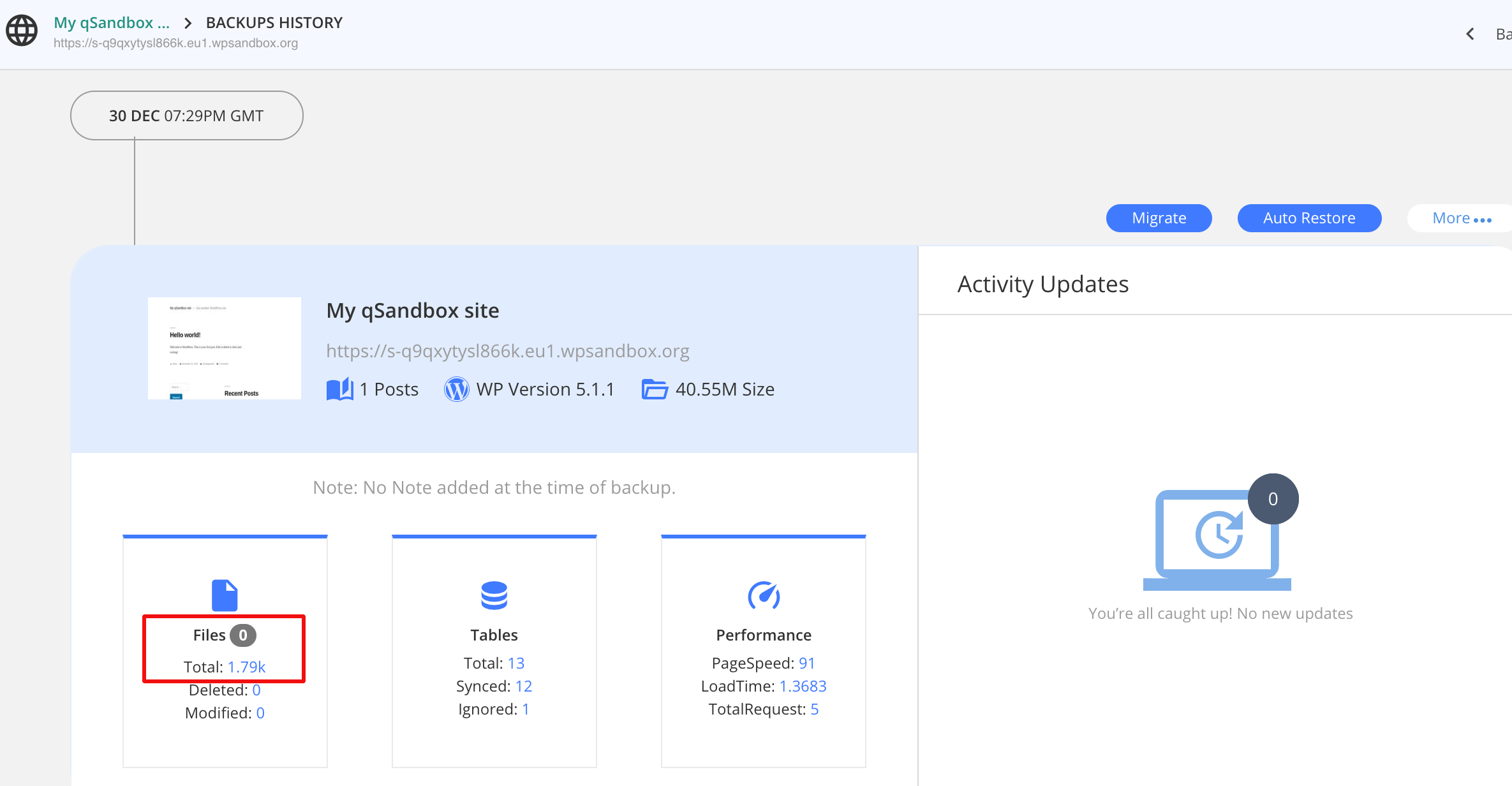Click the breadcrumb chevron separator
This screenshot has height=786, width=1512.
tap(188, 24)
